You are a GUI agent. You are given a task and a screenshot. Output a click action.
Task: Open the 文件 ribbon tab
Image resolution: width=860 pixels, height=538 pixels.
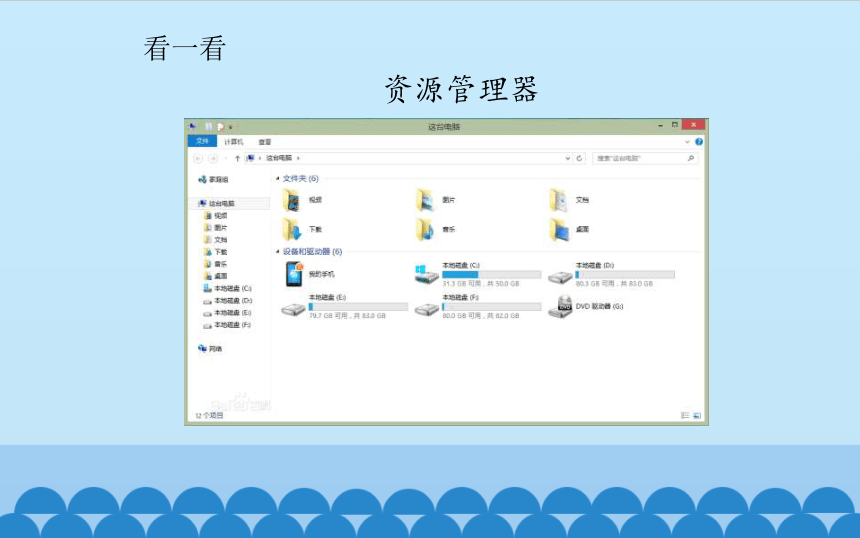pyautogui.click(x=202, y=141)
